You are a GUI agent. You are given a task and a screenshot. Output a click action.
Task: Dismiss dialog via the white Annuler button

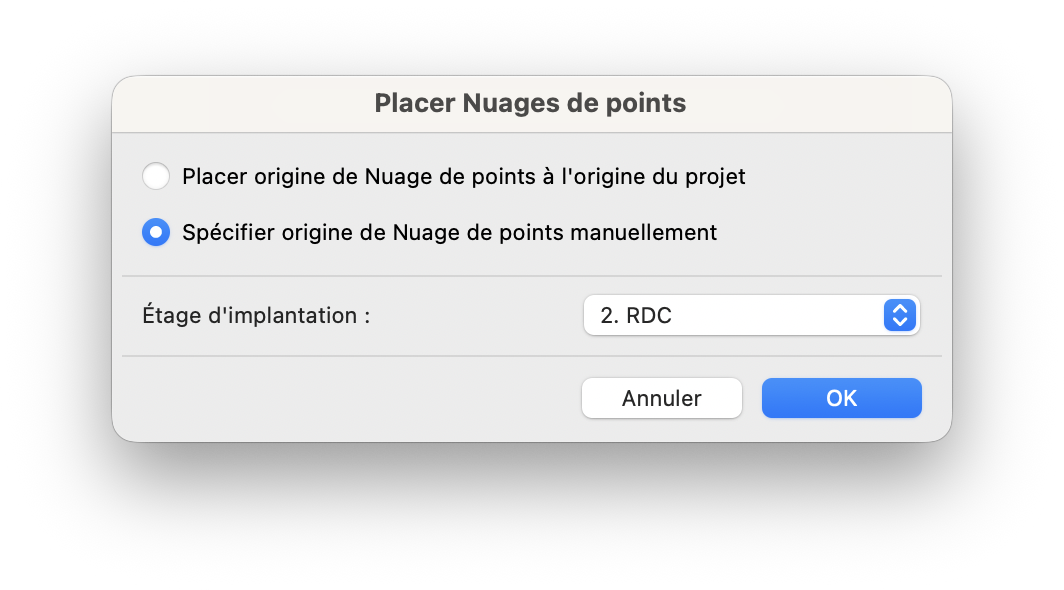[x=662, y=398]
